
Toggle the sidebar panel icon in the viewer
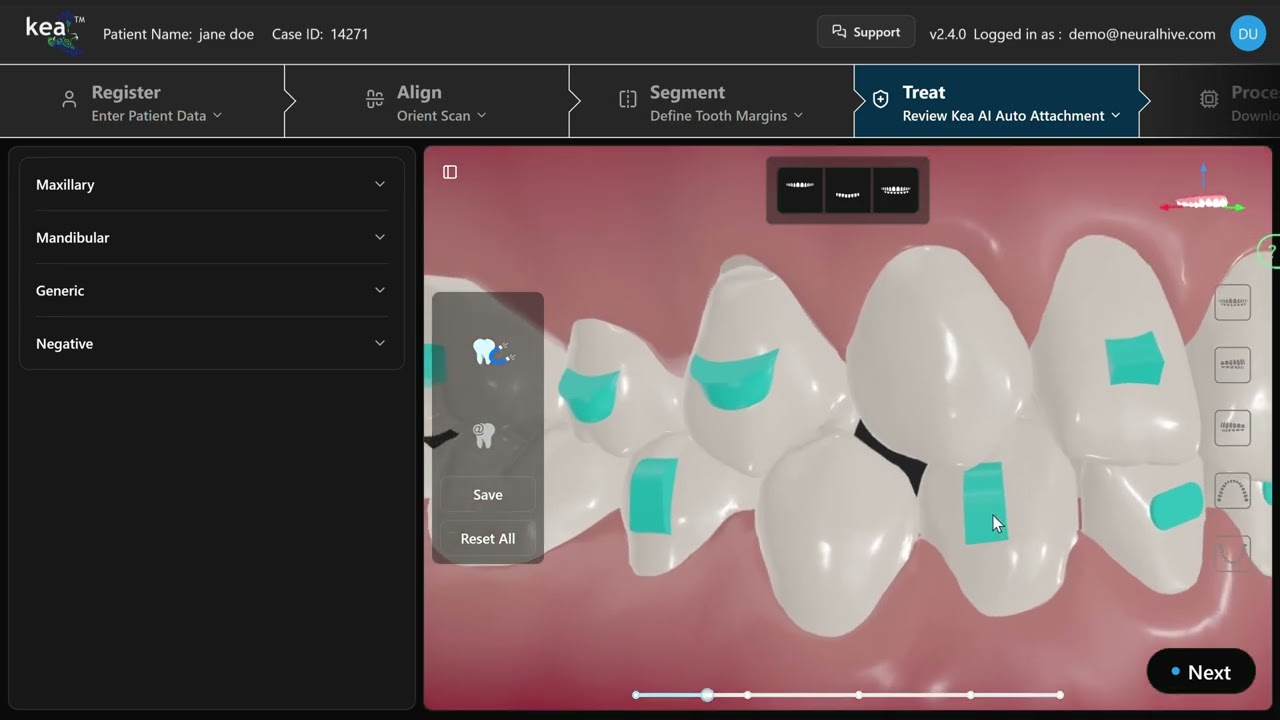coord(450,172)
